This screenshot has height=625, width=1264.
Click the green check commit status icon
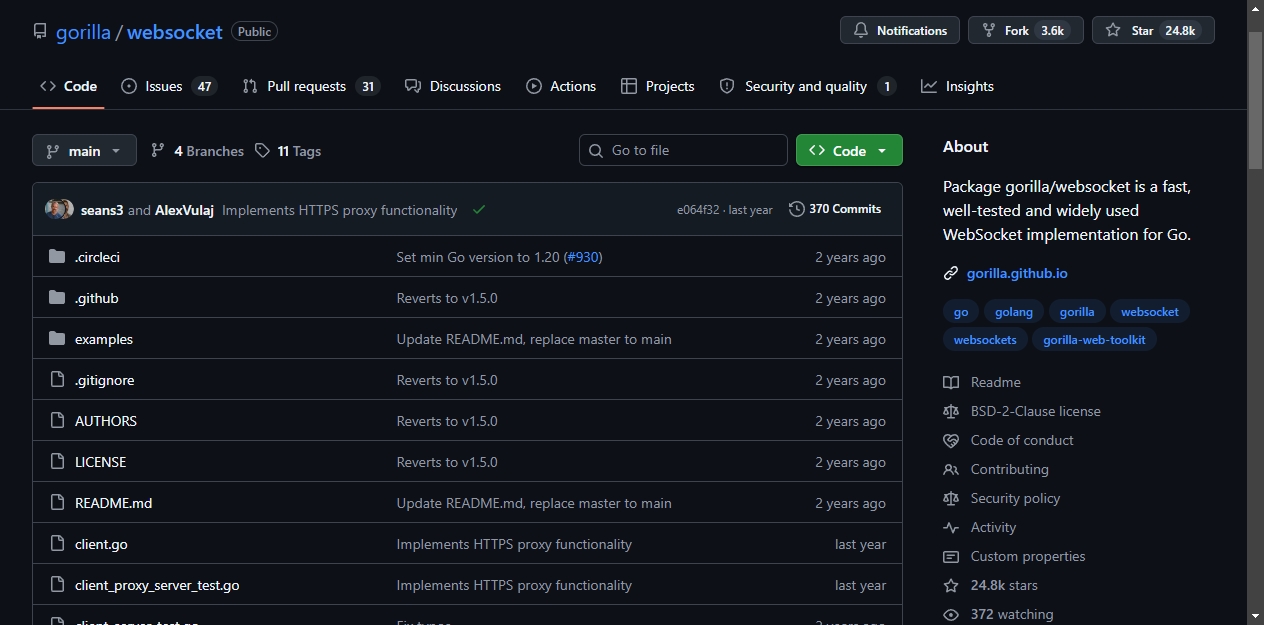(x=479, y=210)
